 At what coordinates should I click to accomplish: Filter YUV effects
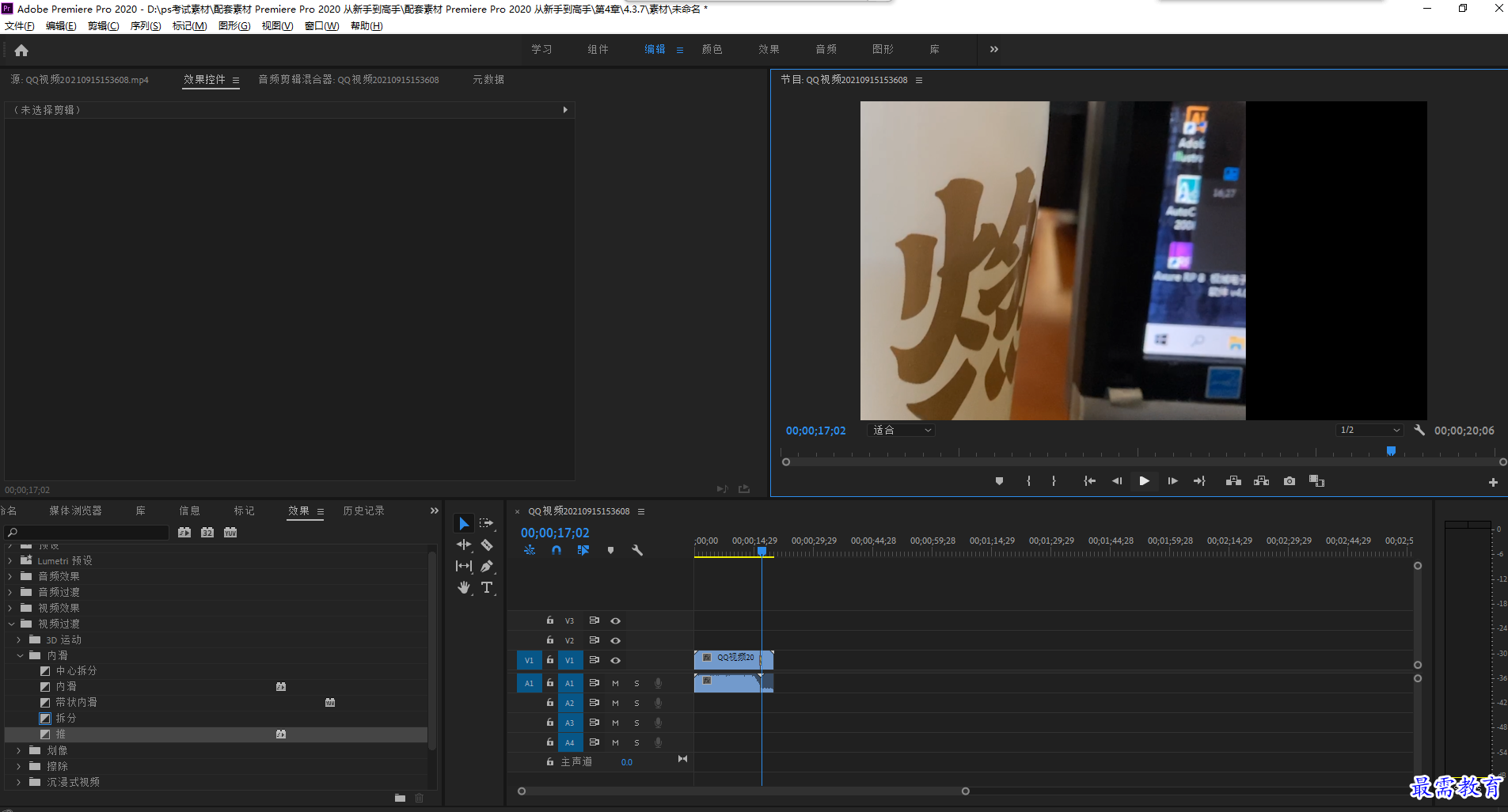[x=230, y=533]
